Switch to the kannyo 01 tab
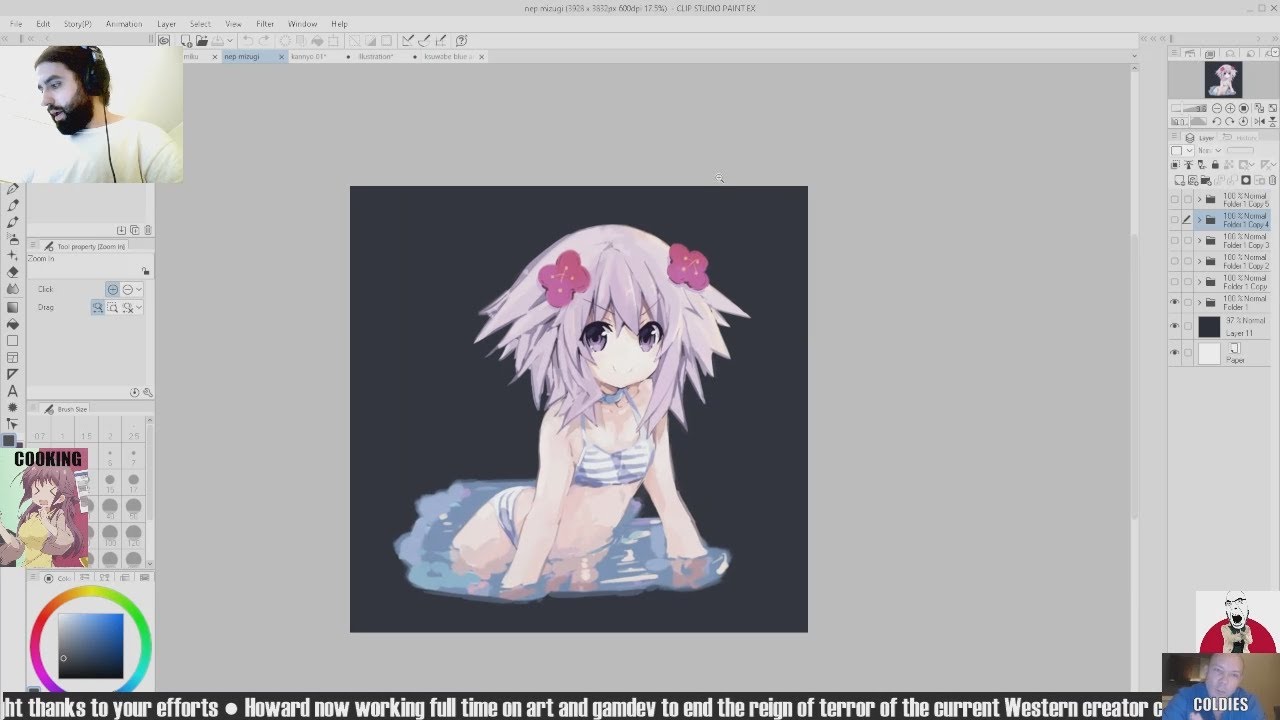This screenshot has height=720, width=1280. (x=309, y=57)
